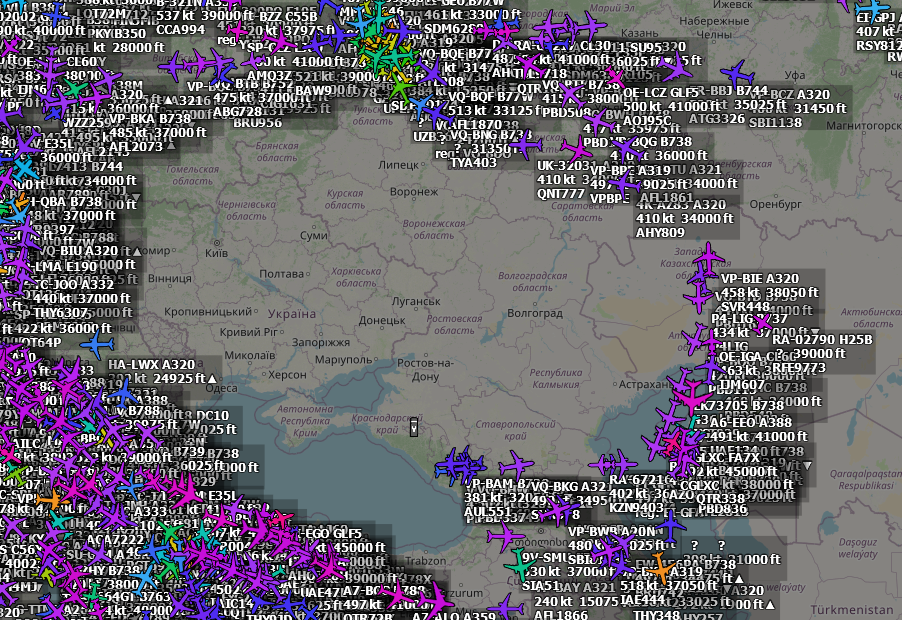This screenshot has width=902, height=620.
Task: Click the A6-EEO A388 label
Action: [750, 422]
